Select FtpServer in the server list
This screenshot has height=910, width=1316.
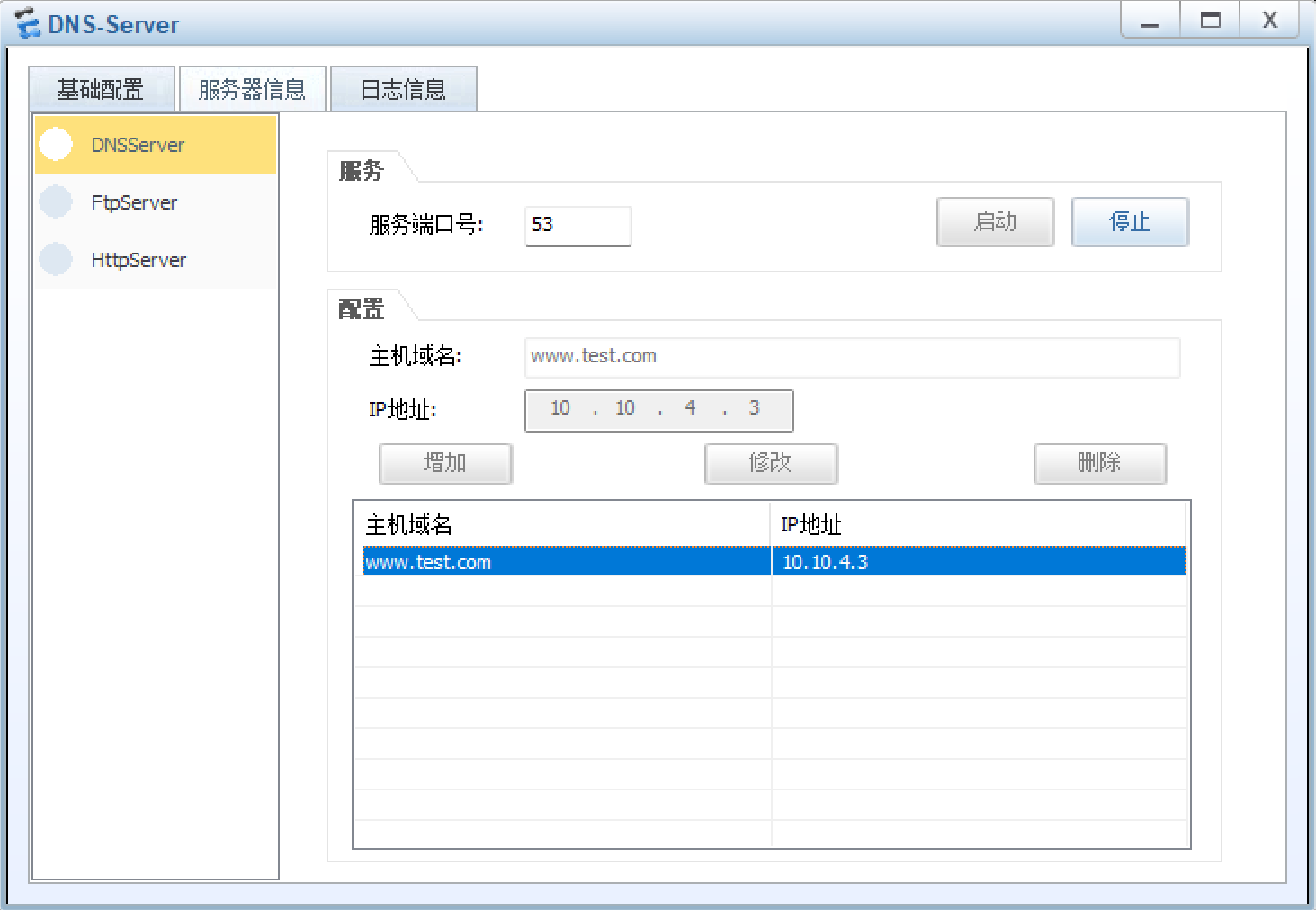click(134, 201)
